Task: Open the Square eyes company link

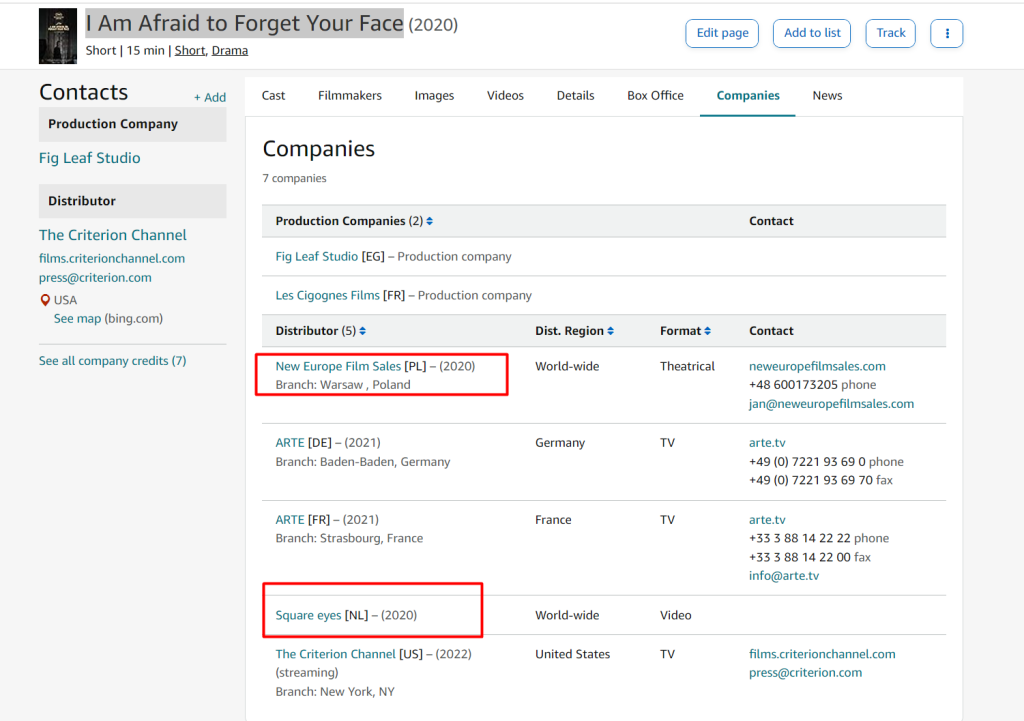Action: pos(308,616)
